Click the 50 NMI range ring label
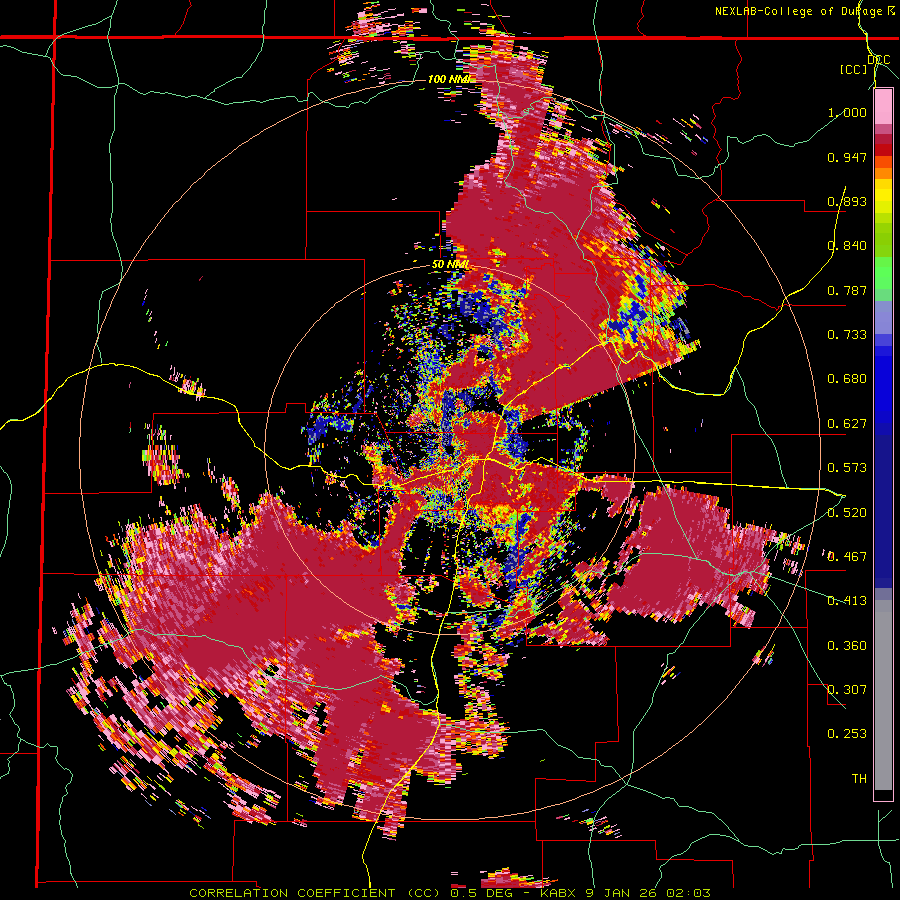Viewport: 900px width, 900px height. coord(451,265)
